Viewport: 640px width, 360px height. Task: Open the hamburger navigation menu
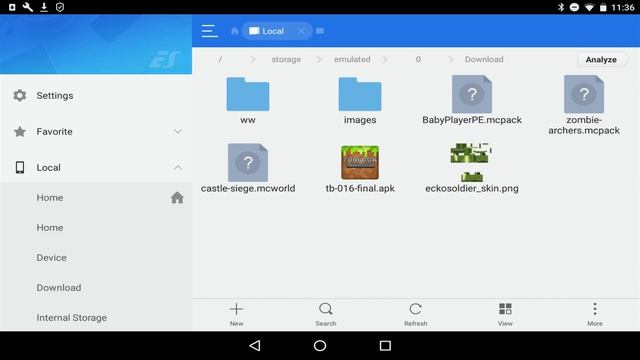coord(209,31)
